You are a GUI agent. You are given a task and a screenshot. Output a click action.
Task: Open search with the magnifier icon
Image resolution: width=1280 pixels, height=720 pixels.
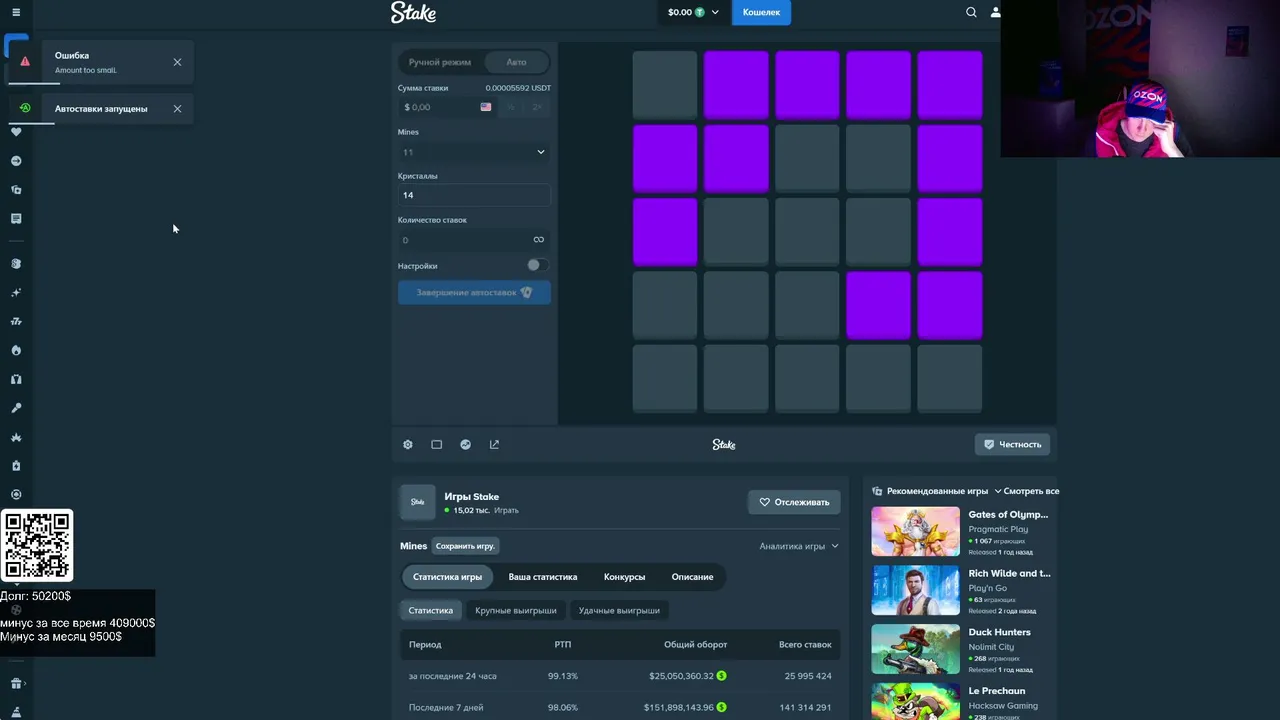click(971, 12)
